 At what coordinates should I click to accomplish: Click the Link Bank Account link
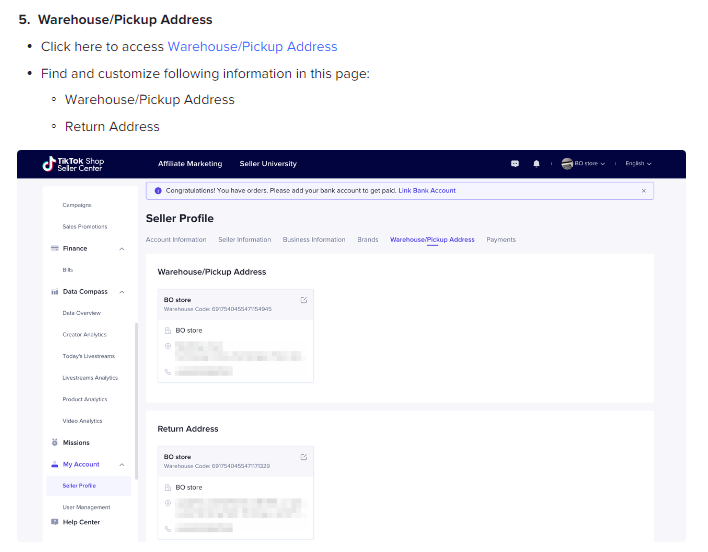[427, 190]
